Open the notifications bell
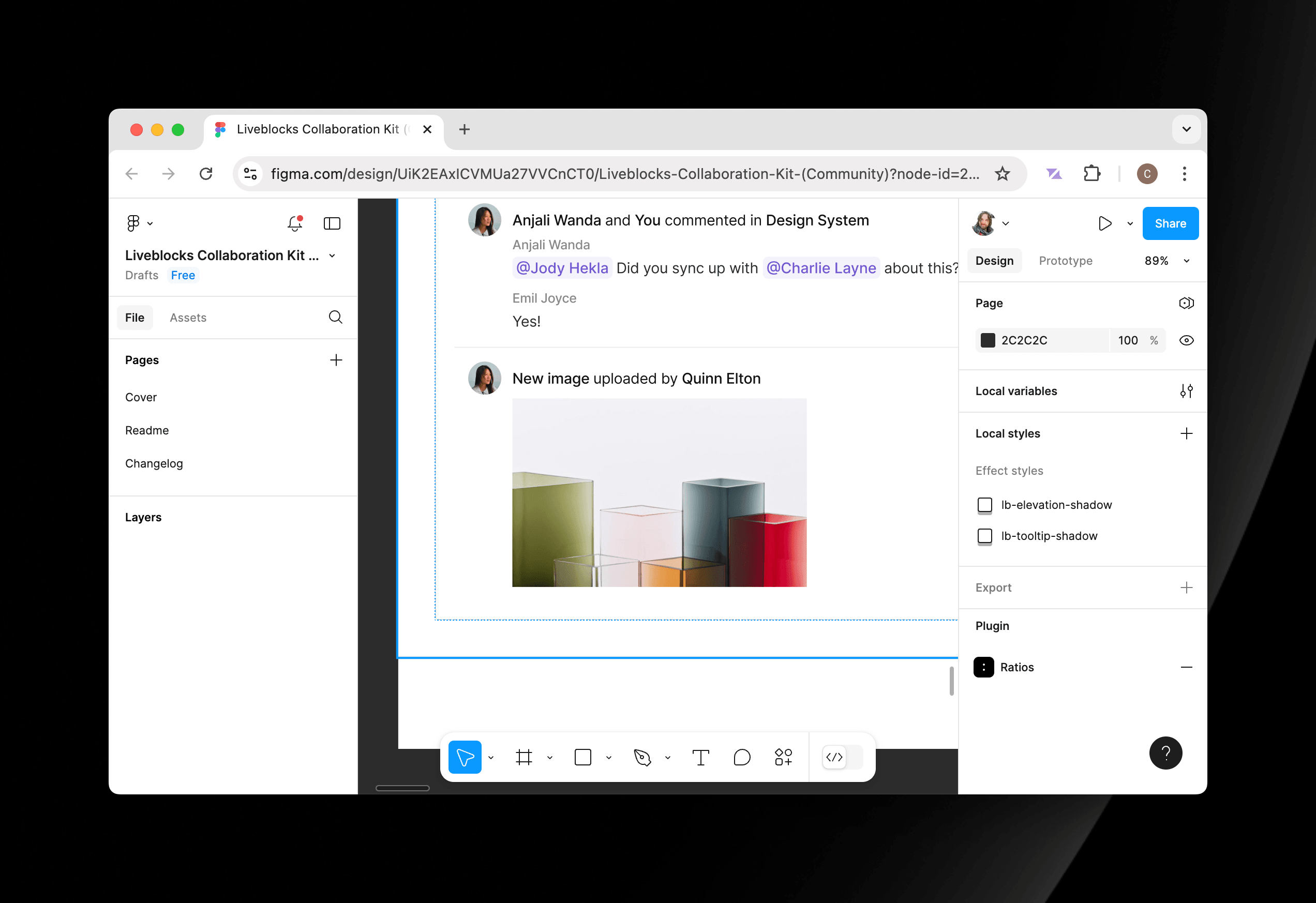The width and height of the screenshot is (1316, 903). pos(294,223)
